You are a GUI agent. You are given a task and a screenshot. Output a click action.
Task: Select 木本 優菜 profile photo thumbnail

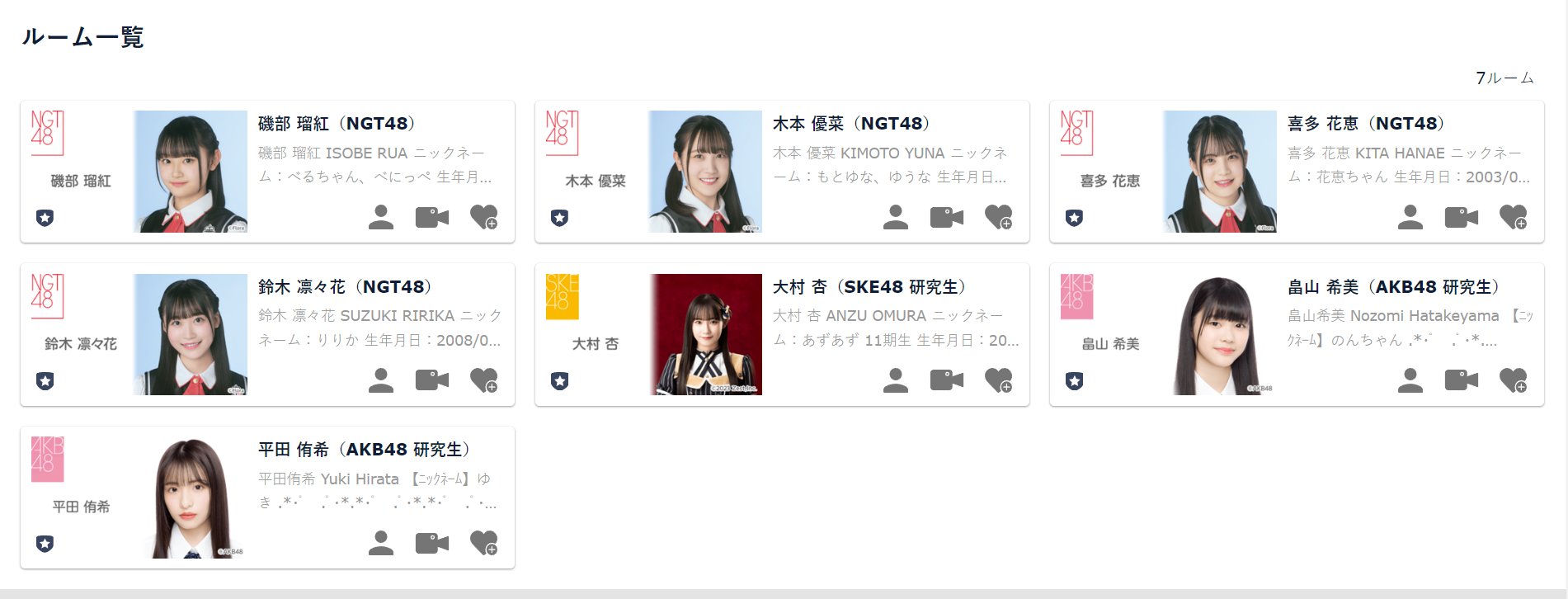(705, 172)
